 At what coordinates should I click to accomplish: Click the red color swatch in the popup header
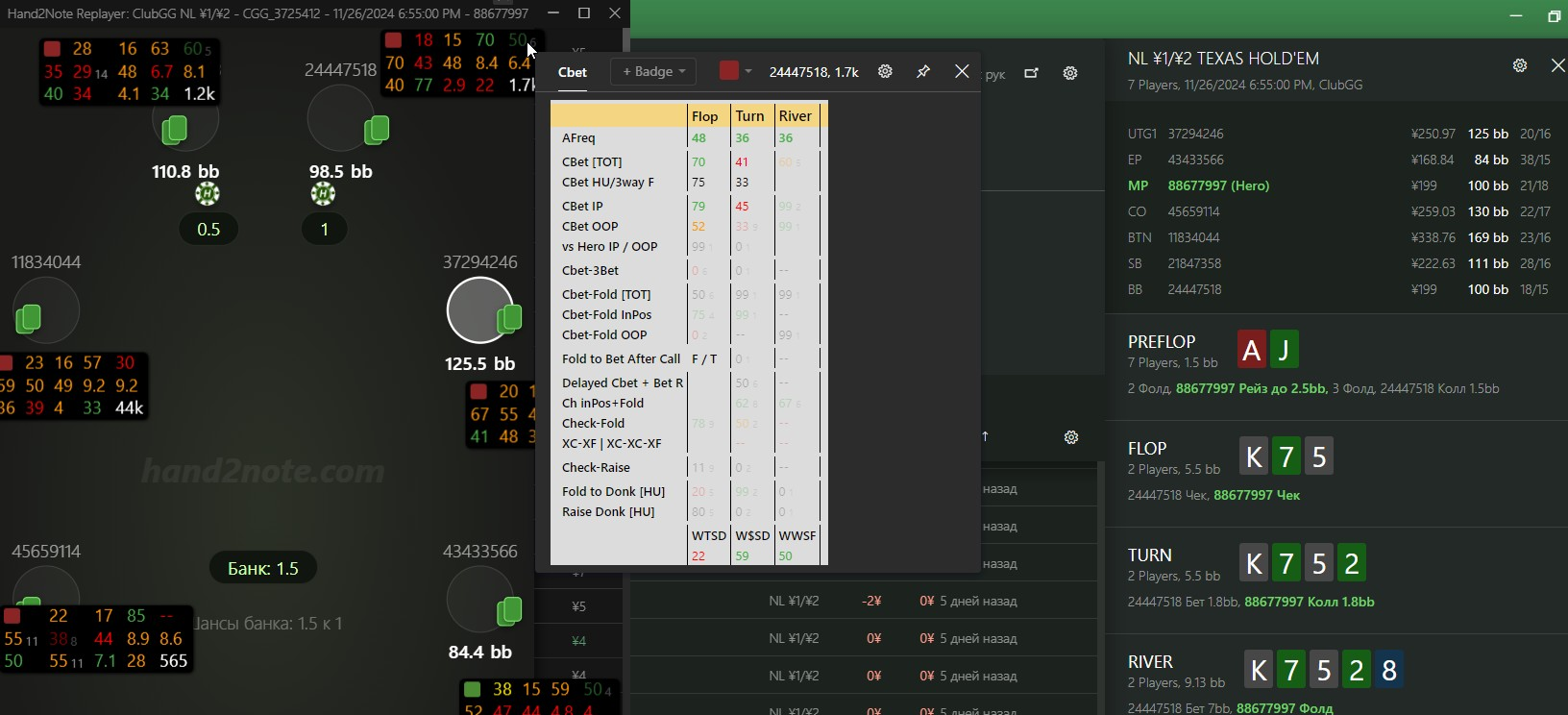729,70
